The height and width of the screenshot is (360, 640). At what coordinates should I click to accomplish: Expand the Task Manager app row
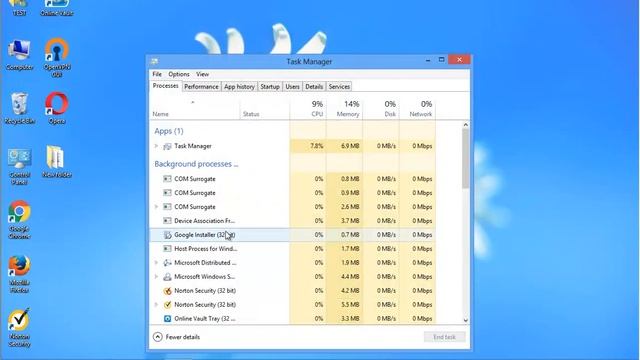point(156,146)
